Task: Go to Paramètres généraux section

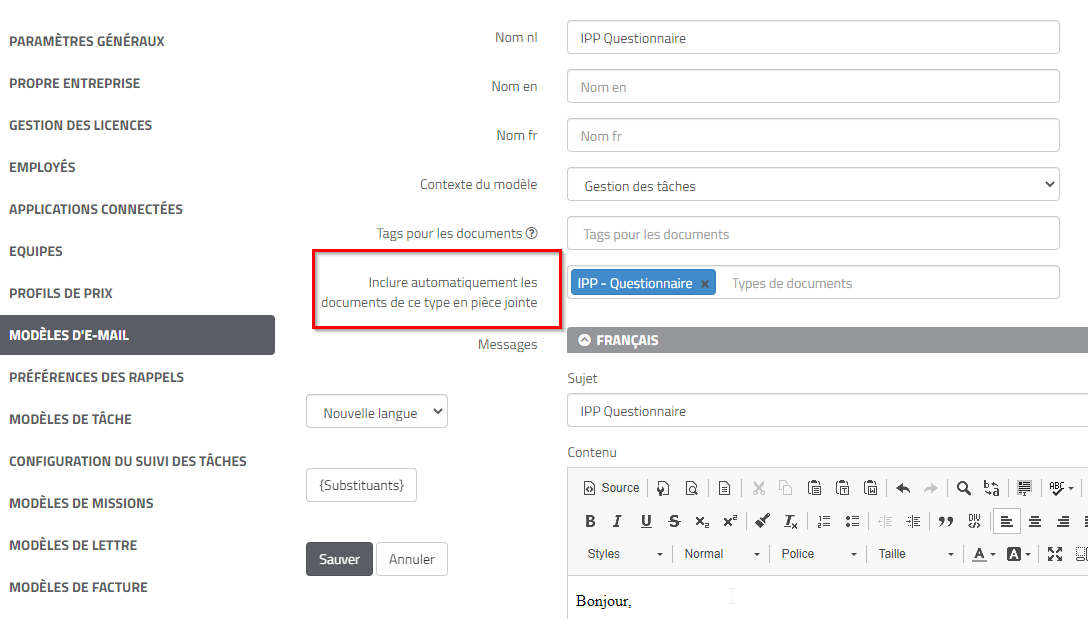Action: (x=87, y=41)
